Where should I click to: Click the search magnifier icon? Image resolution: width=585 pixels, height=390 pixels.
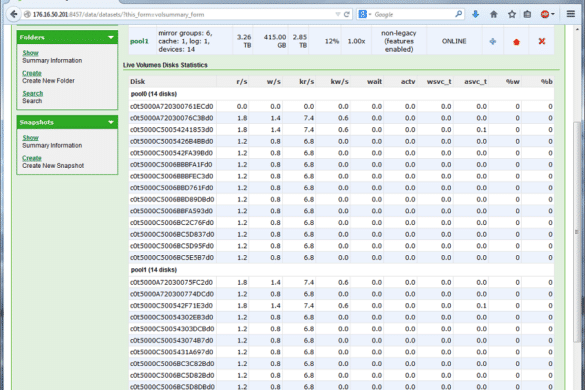tap(459, 14)
